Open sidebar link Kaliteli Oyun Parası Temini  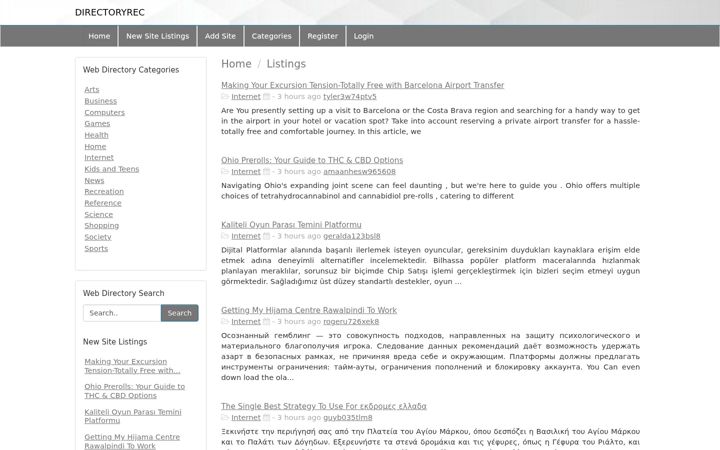[x=133, y=416]
